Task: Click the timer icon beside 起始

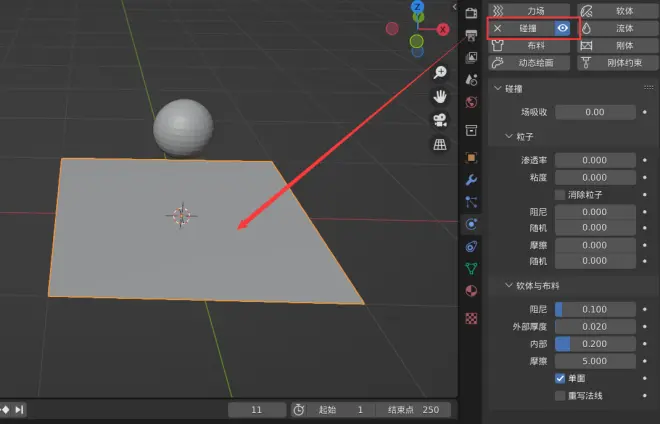Action: coord(298,410)
